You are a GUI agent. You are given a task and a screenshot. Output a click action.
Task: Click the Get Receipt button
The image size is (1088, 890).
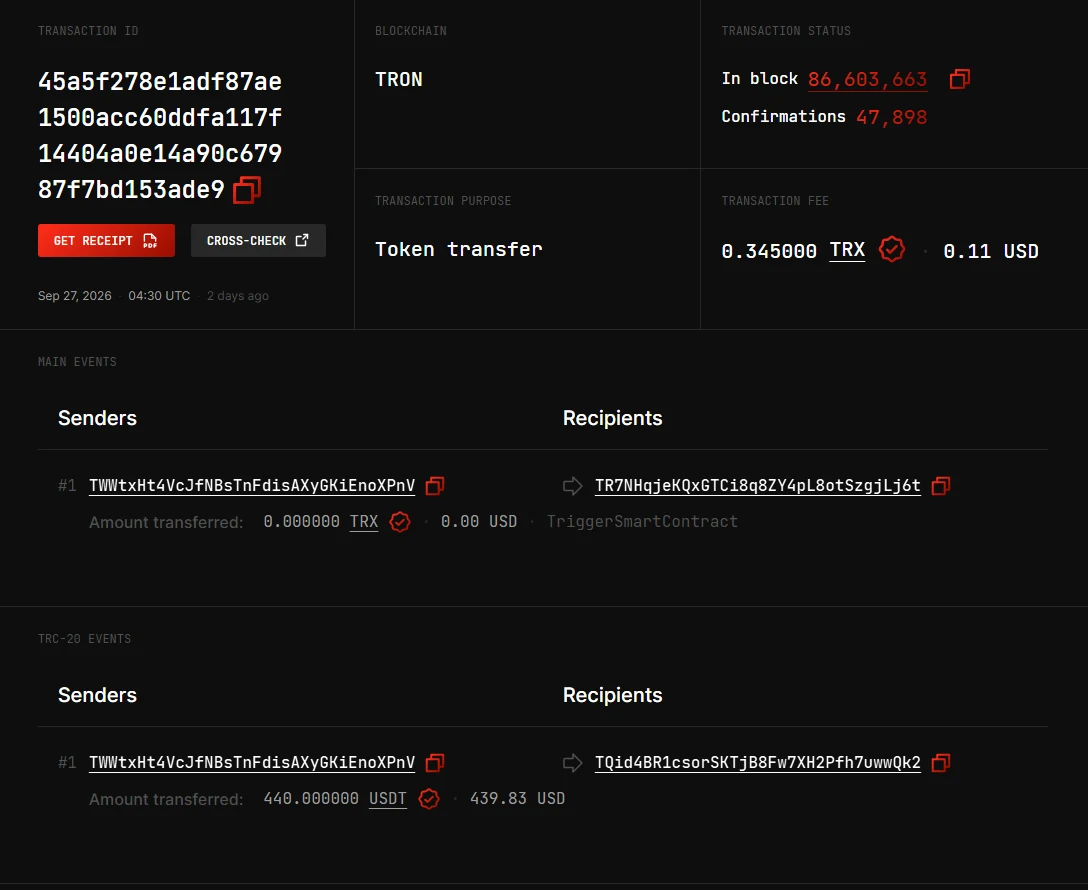(x=106, y=241)
